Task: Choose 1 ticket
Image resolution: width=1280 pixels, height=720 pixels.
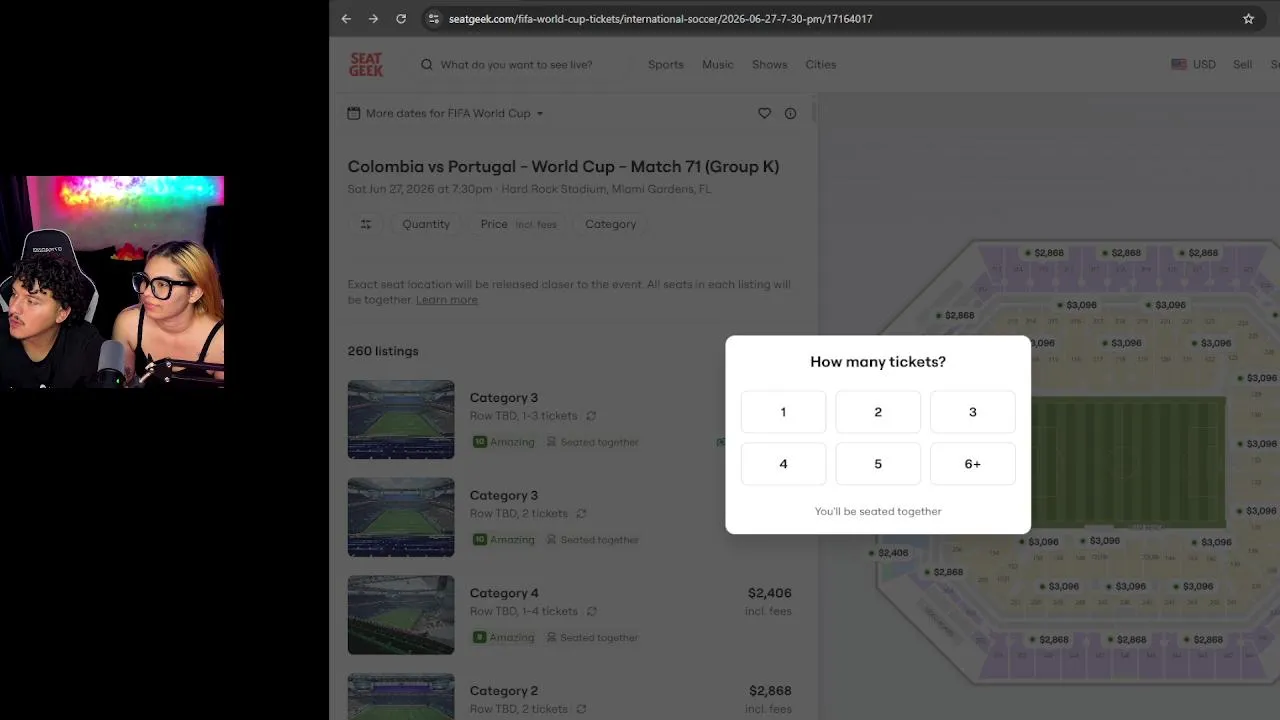Action: [x=783, y=412]
